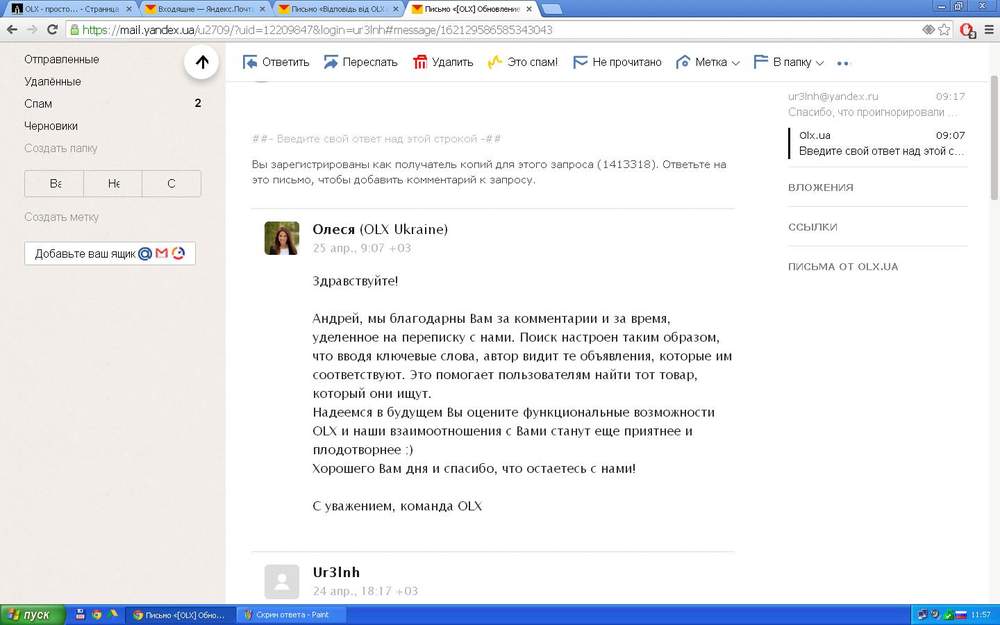Click the save-disk quick launch icon
Viewport: 1000px width, 625px height.
(80, 615)
